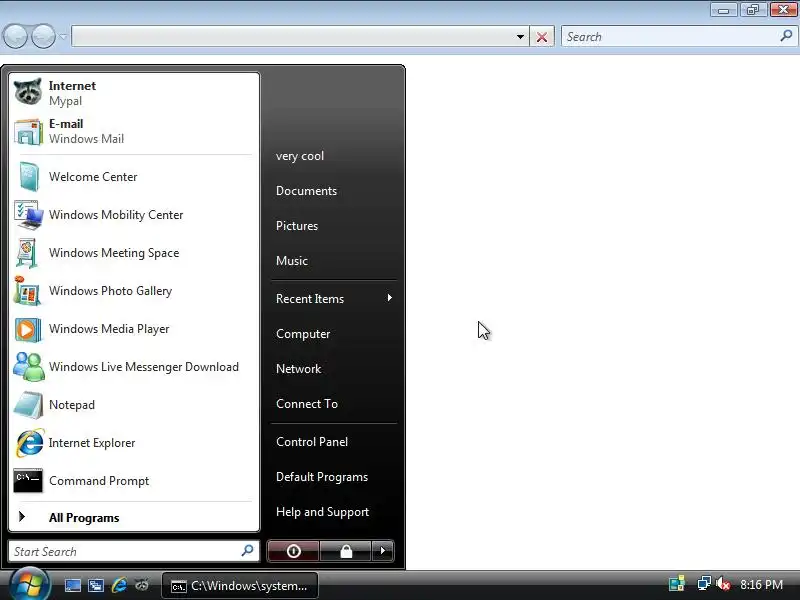800x600 pixels.
Task: Open recent pages dropdown next to Forward
Action: pyautogui.click(x=63, y=37)
